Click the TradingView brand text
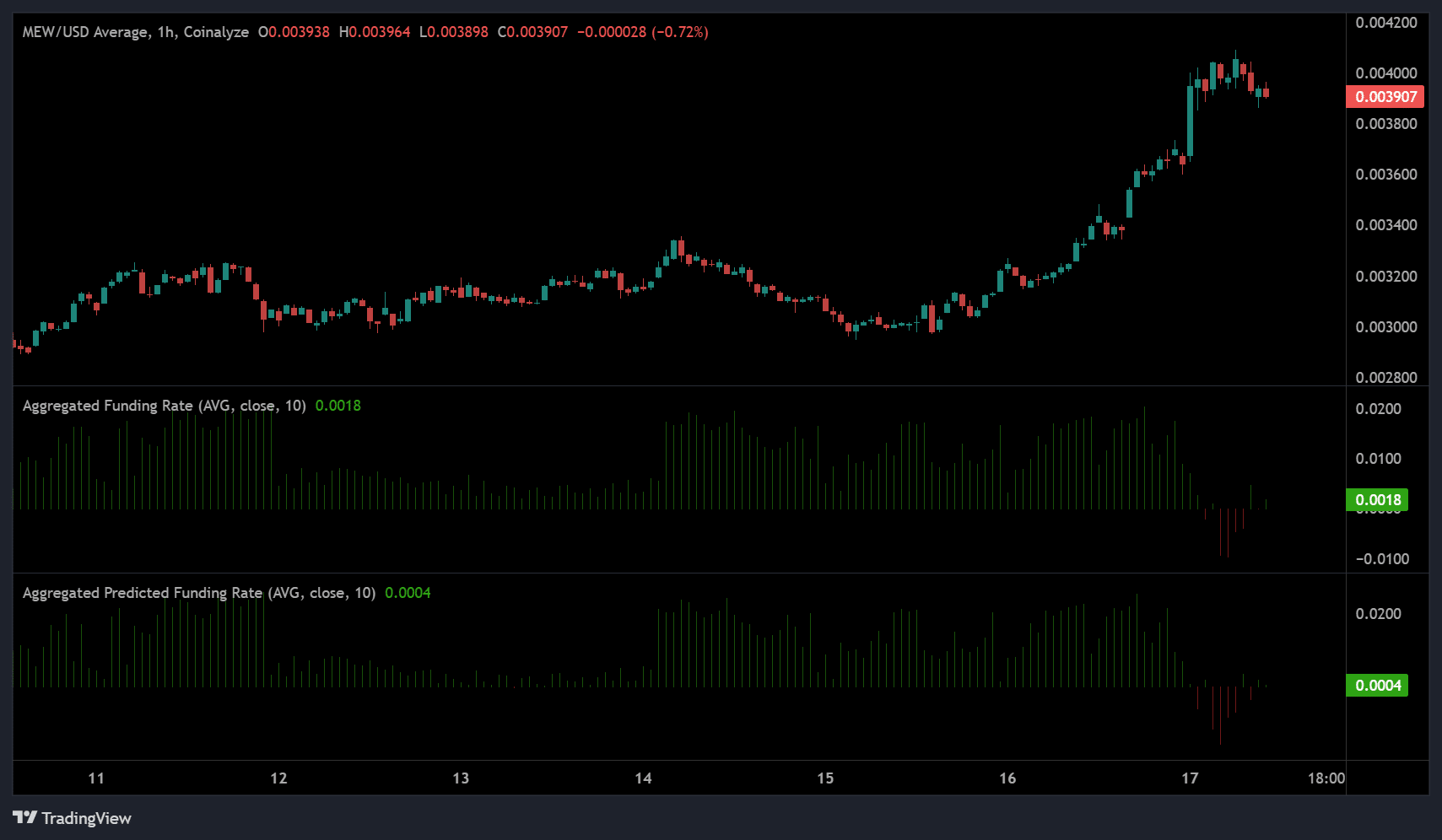Screen dimensions: 1442x840 pos(86,818)
